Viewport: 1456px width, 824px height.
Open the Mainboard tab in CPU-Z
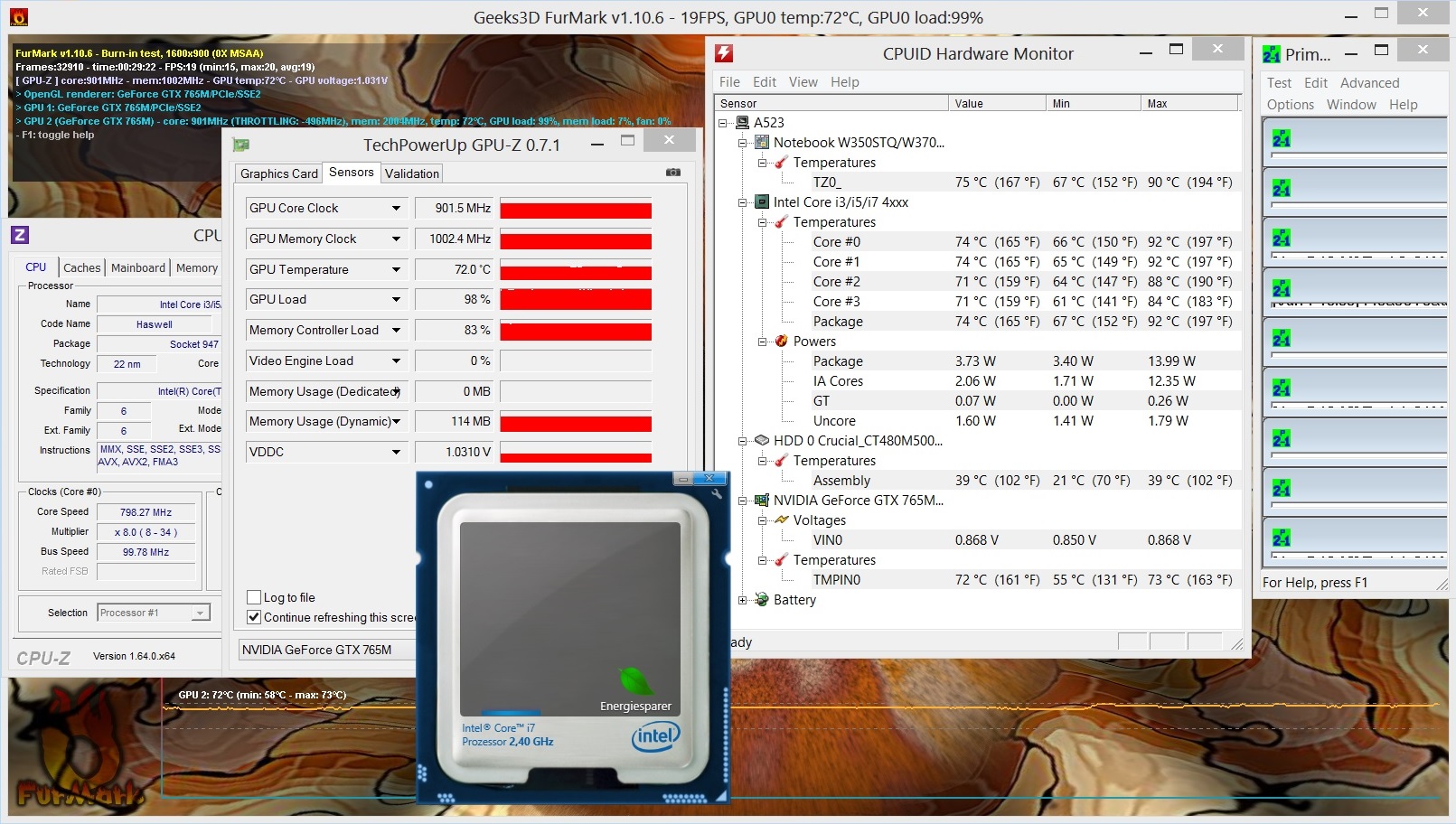coord(138,267)
